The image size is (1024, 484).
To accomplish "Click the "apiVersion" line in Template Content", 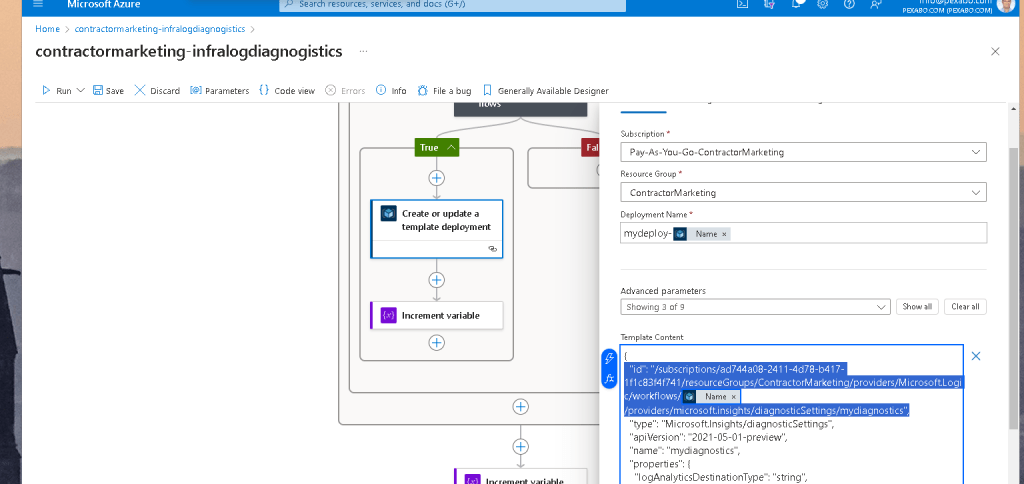I will point(709,437).
